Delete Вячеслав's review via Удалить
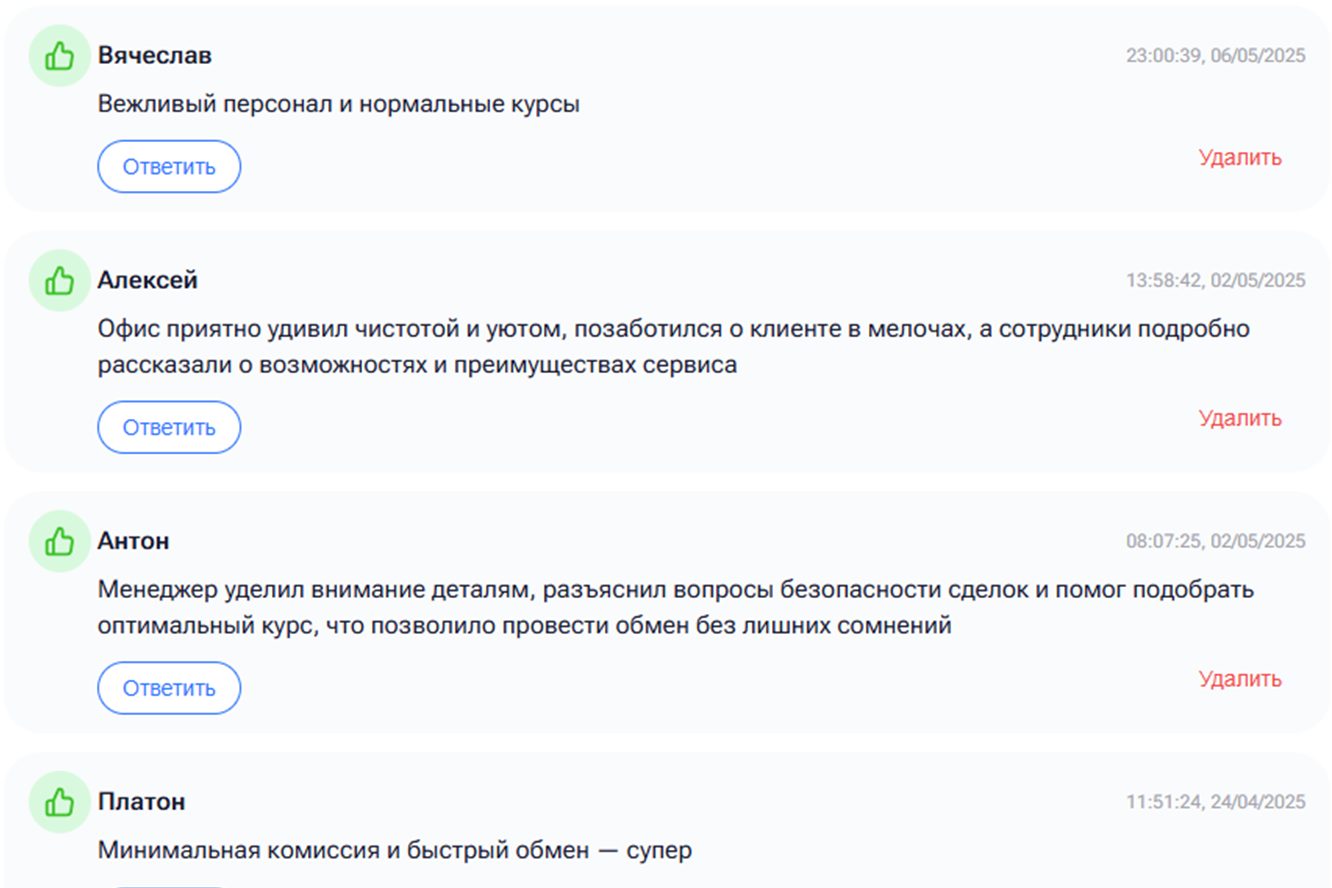The image size is (1332, 888). tap(1240, 158)
